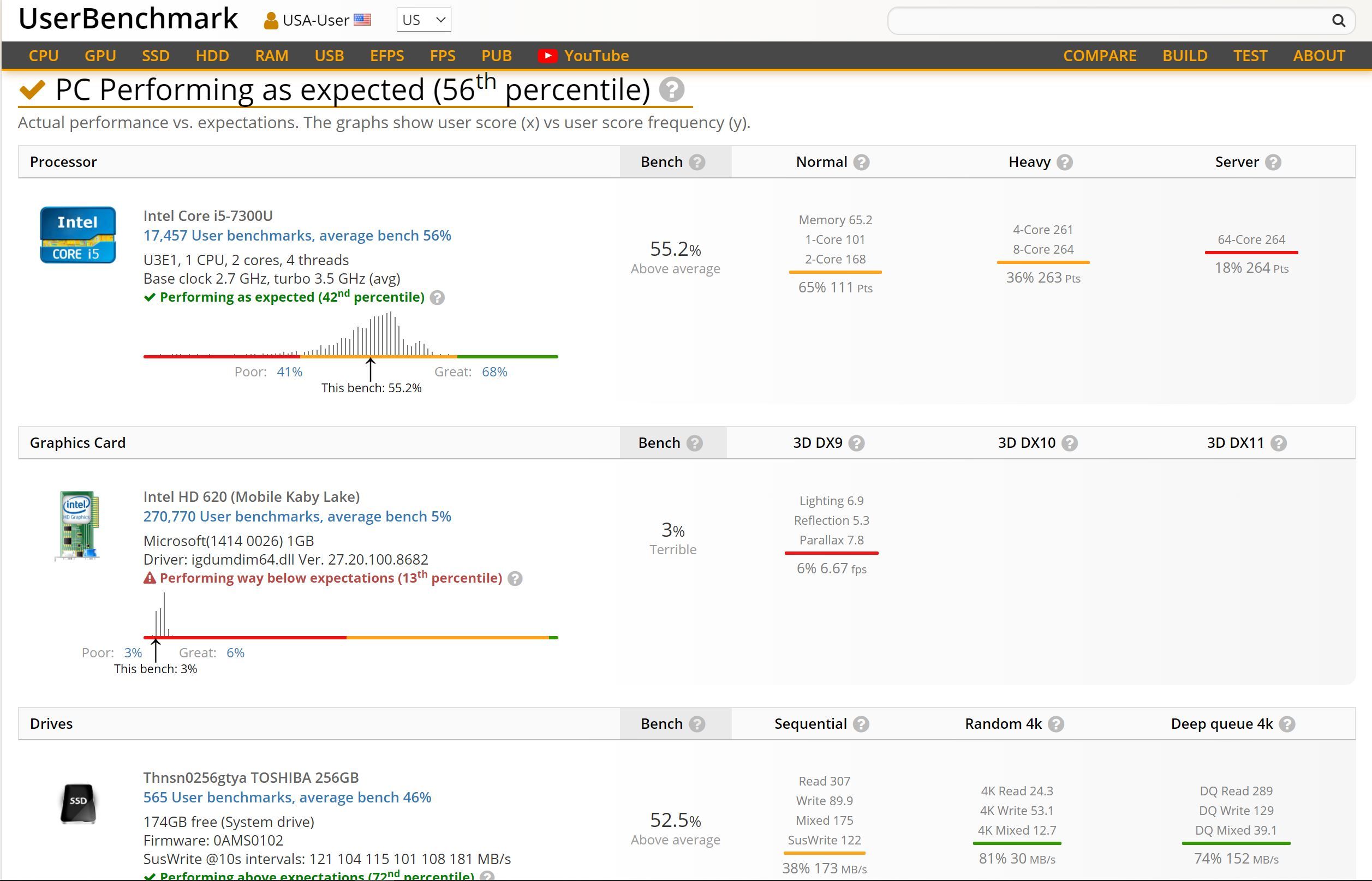Click Intel Core i5-7300U title
This screenshot has width=1372, height=881.
click(x=208, y=215)
